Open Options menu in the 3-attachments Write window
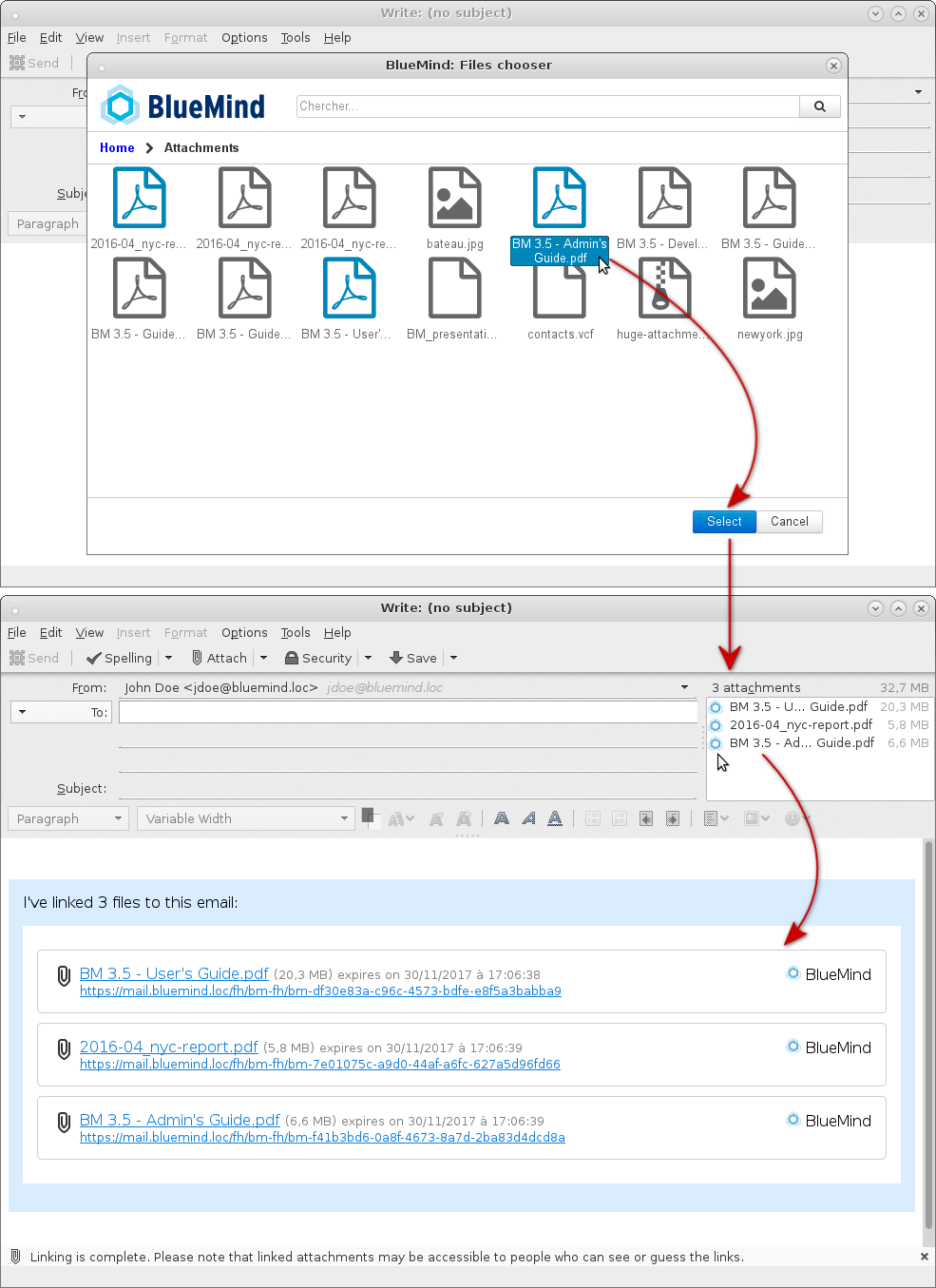This screenshot has height=1288, width=936. [244, 632]
